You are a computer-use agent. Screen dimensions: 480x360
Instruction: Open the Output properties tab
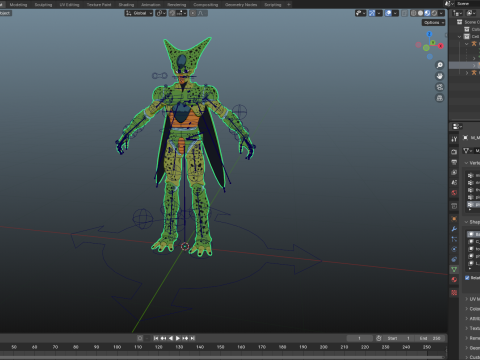click(x=454, y=162)
